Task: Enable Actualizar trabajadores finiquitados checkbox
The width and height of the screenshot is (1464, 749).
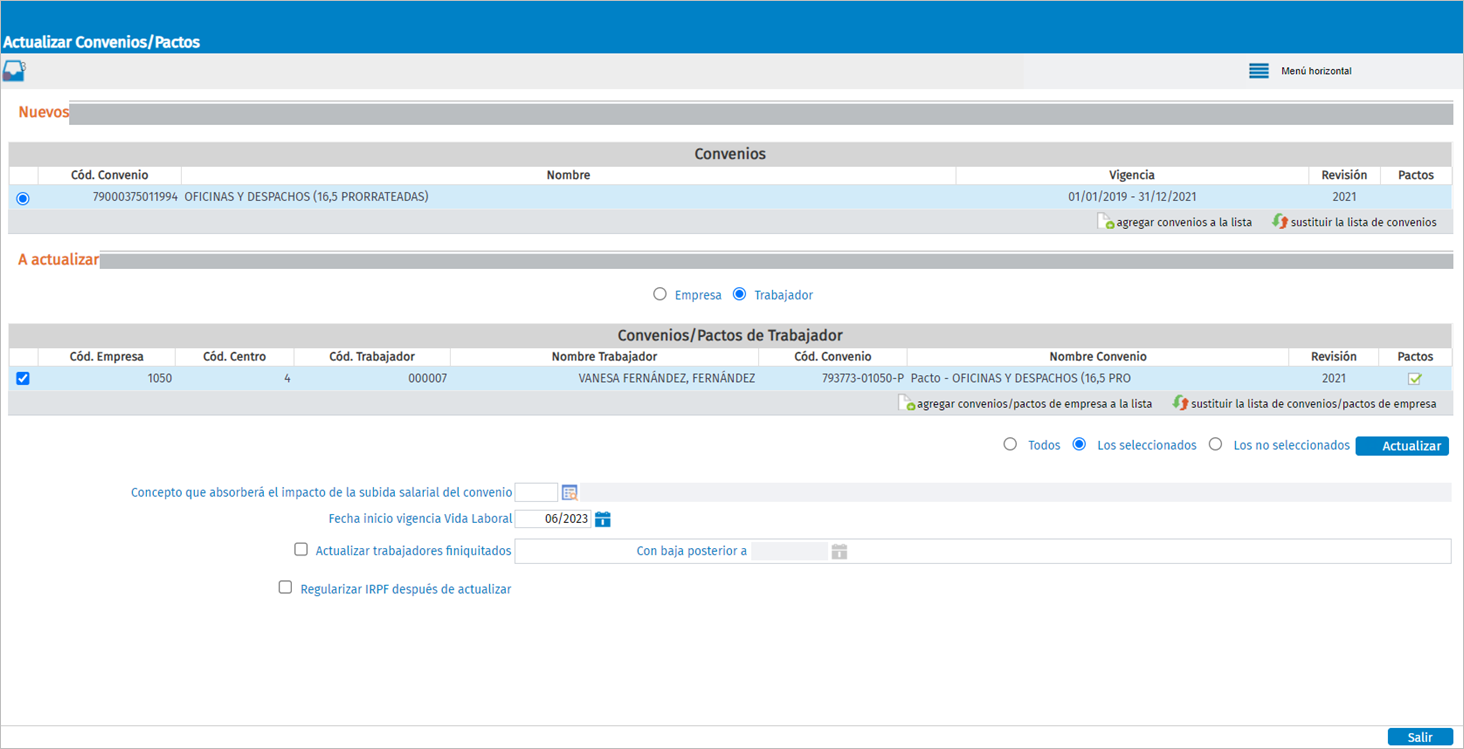Action: [x=301, y=549]
